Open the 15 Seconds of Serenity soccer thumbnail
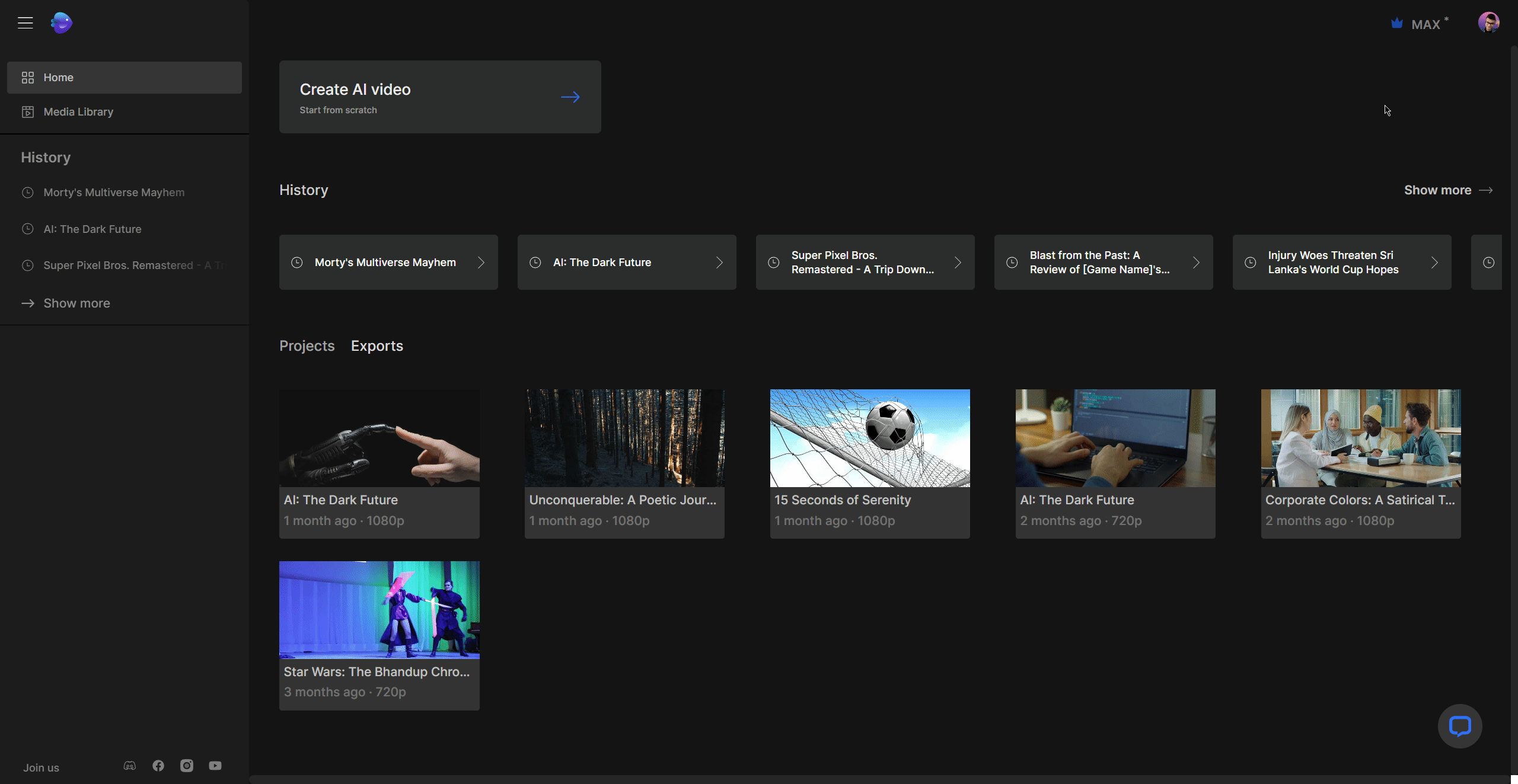Screen dimensions: 1518x784 [870, 438]
